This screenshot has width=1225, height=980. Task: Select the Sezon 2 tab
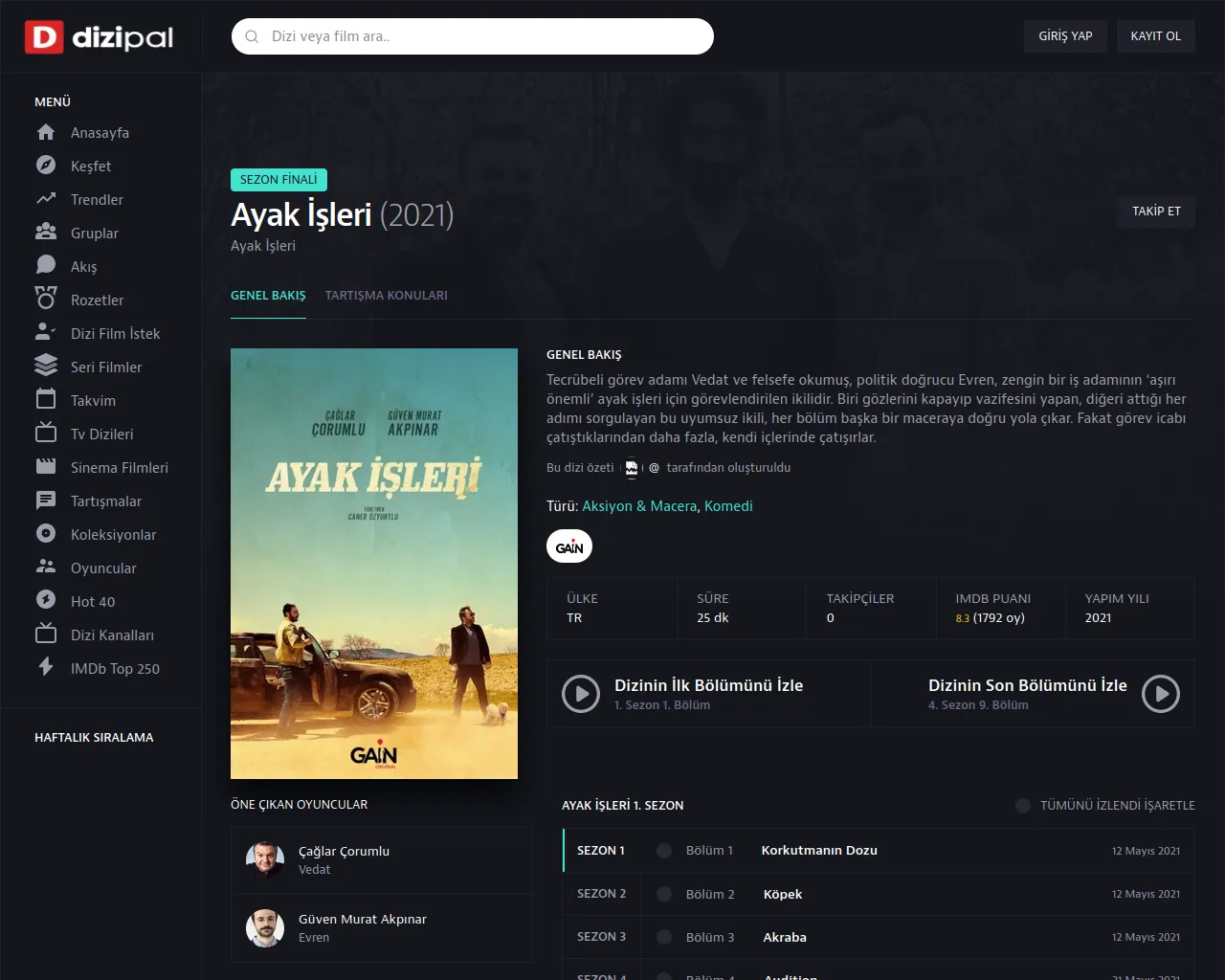[602, 894]
